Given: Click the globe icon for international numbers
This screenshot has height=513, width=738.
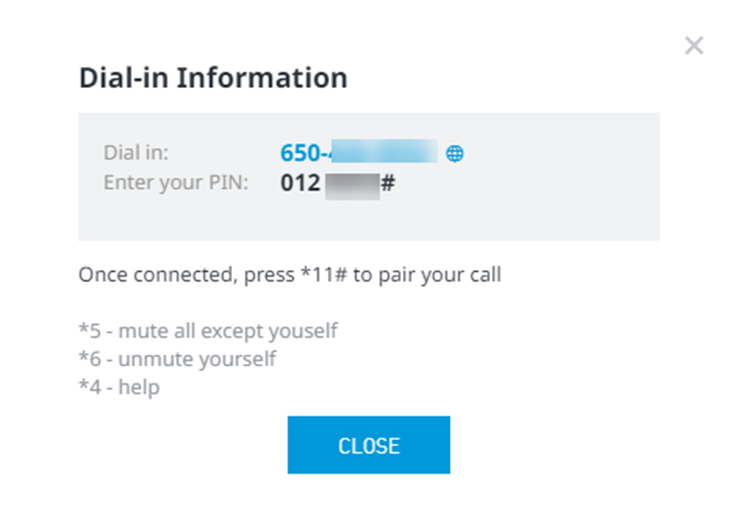Looking at the screenshot, I should pyautogui.click(x=454, y=153).
